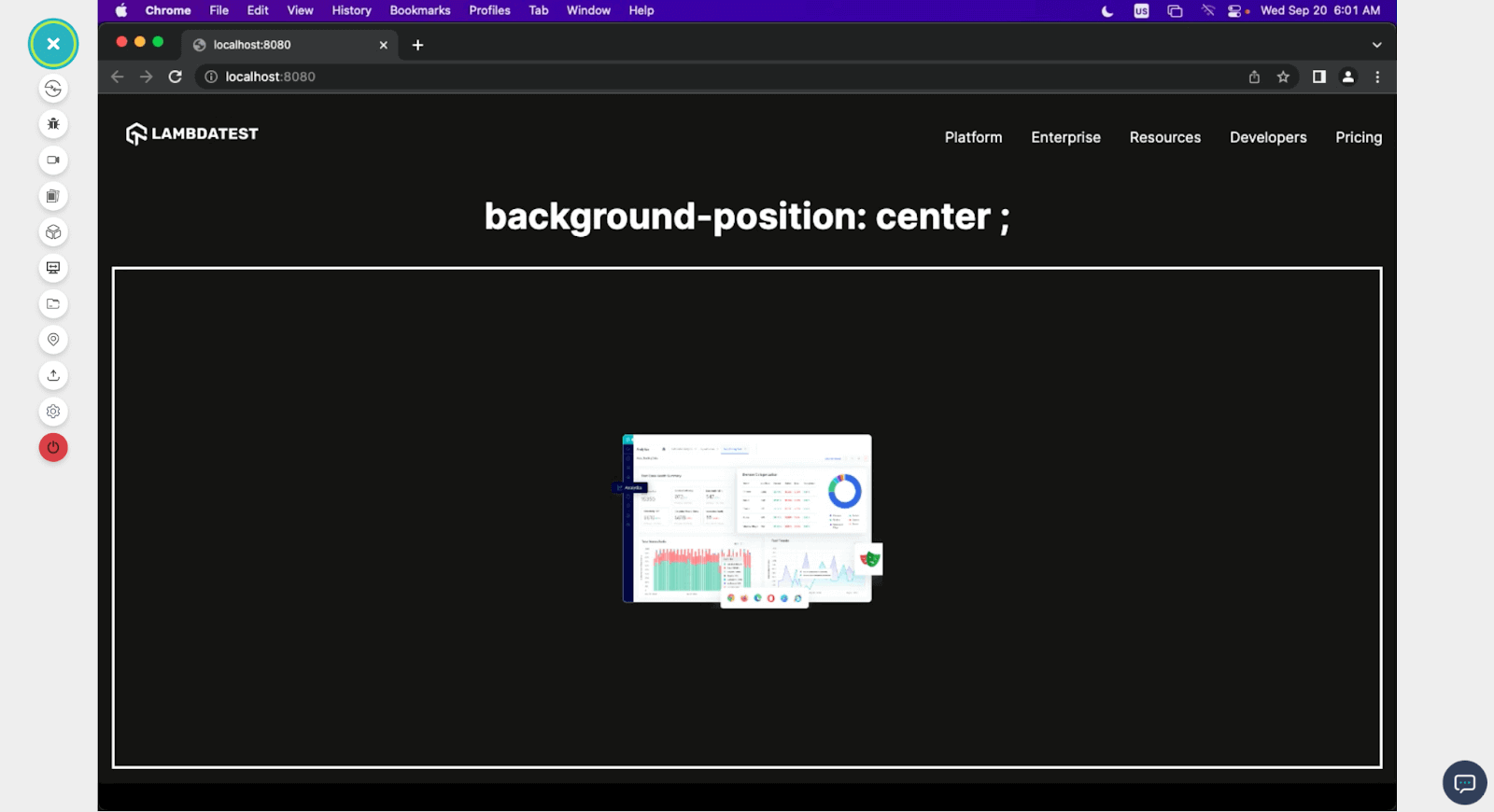The image size is (1494, 812).
Task: Open the Resources navigation link
Action: tap(1165, 137)
